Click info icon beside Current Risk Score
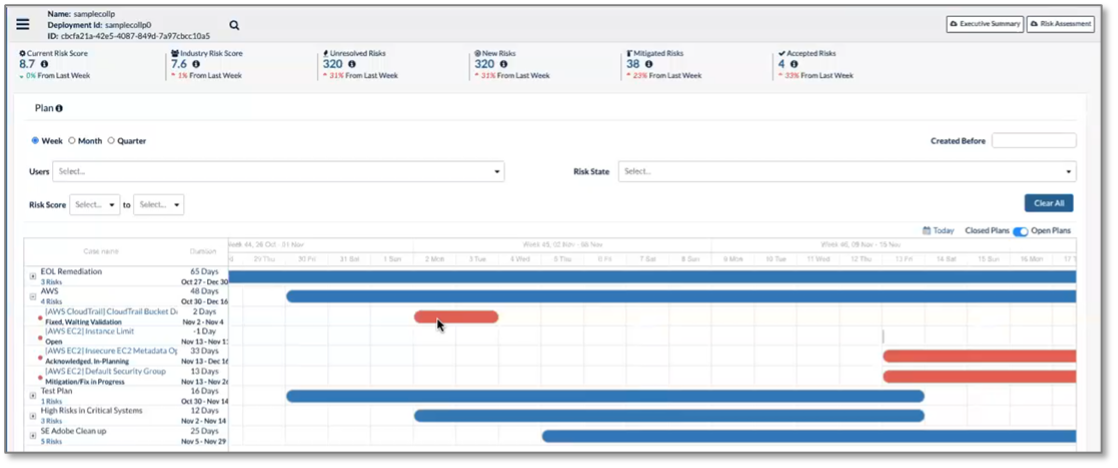This screenshot has height=468, width=1118. [x=44, y=64]
